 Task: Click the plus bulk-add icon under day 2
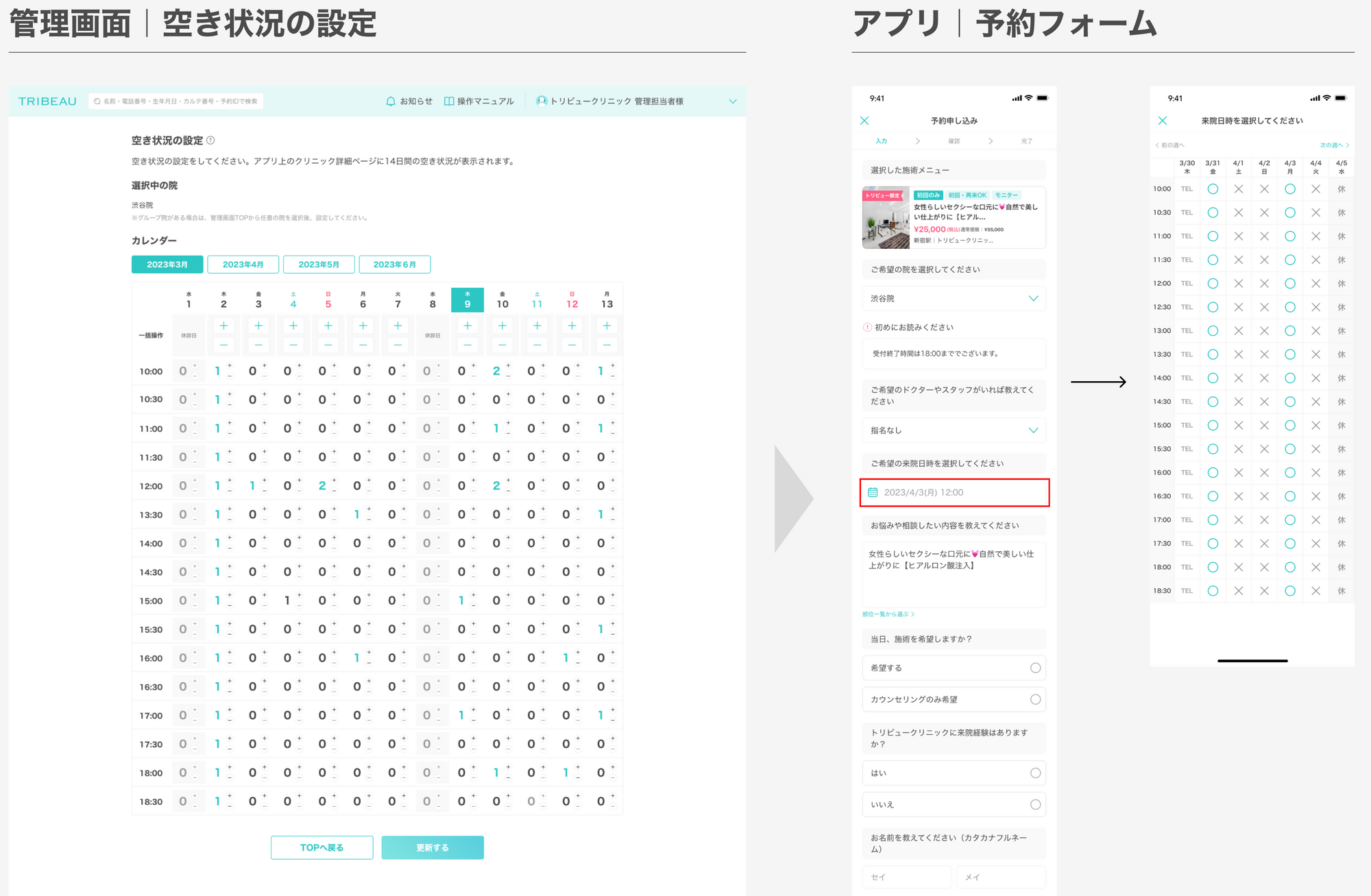(223, 326)
